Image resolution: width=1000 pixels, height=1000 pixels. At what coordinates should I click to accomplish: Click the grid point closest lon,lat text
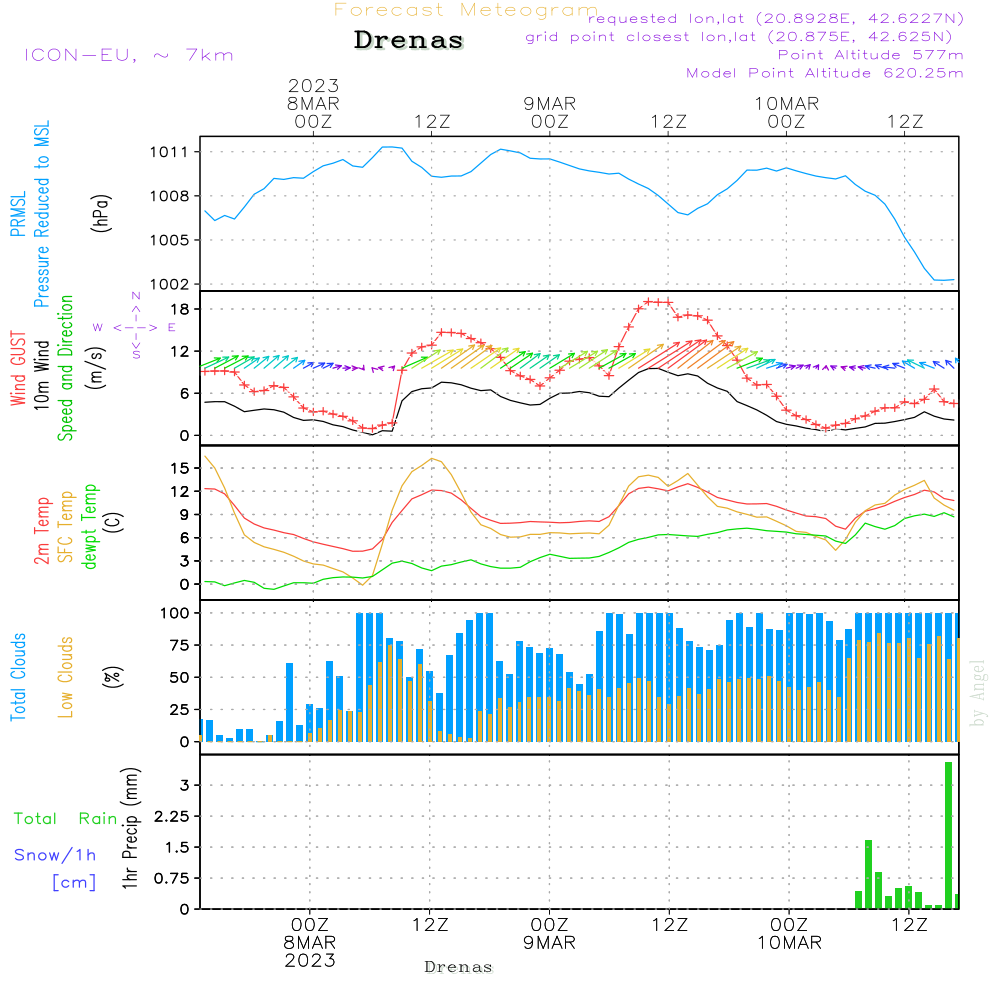coord(746,37)
